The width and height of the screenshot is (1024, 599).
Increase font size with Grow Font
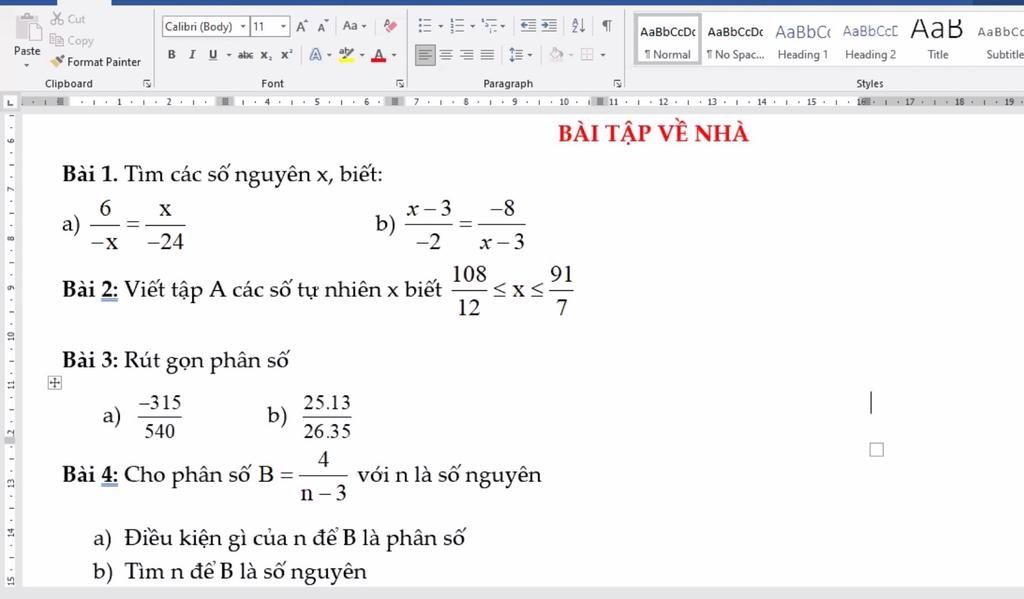point(302,26)
